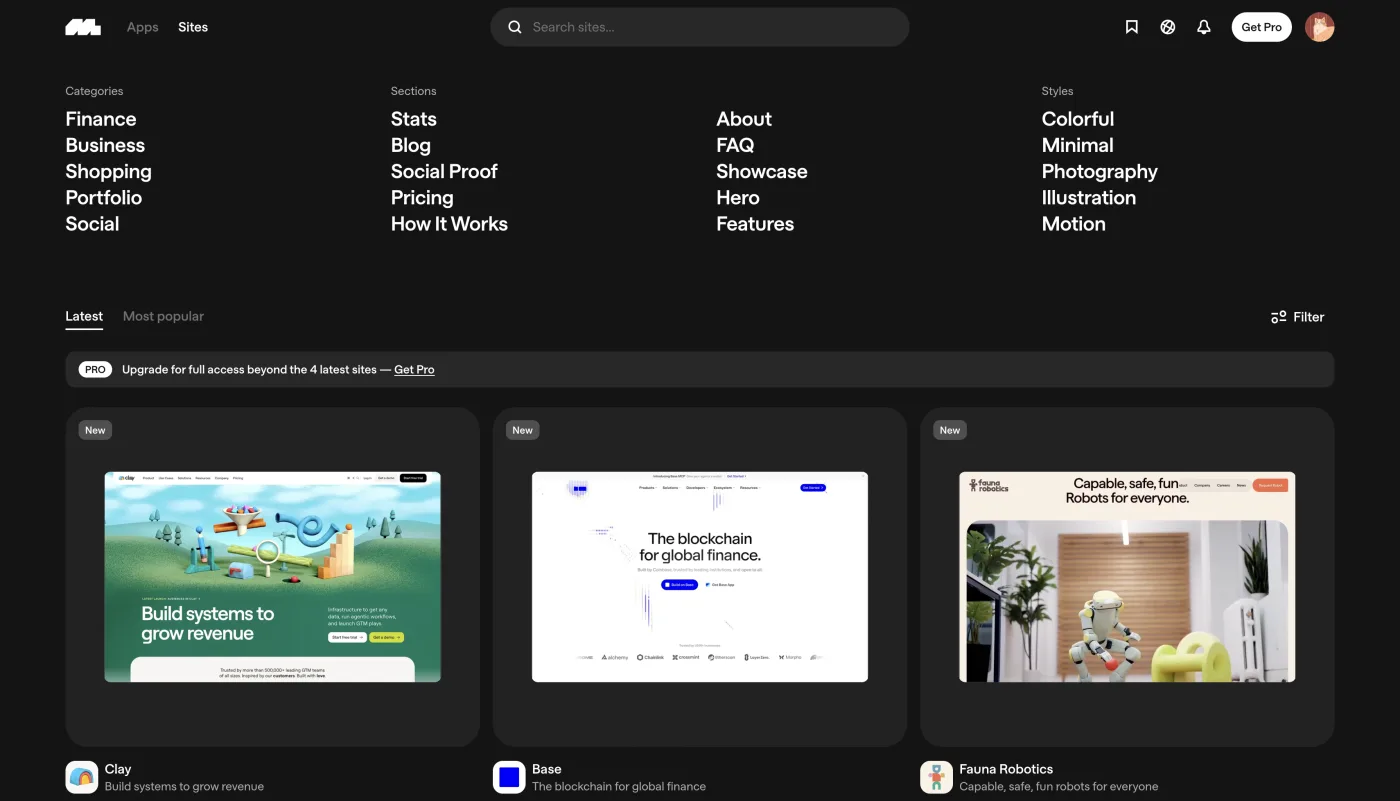Click 'Capable, safe, fun robots for everyone' caption
Screen dimensions: 1400x801
[x=1059, y=787]
